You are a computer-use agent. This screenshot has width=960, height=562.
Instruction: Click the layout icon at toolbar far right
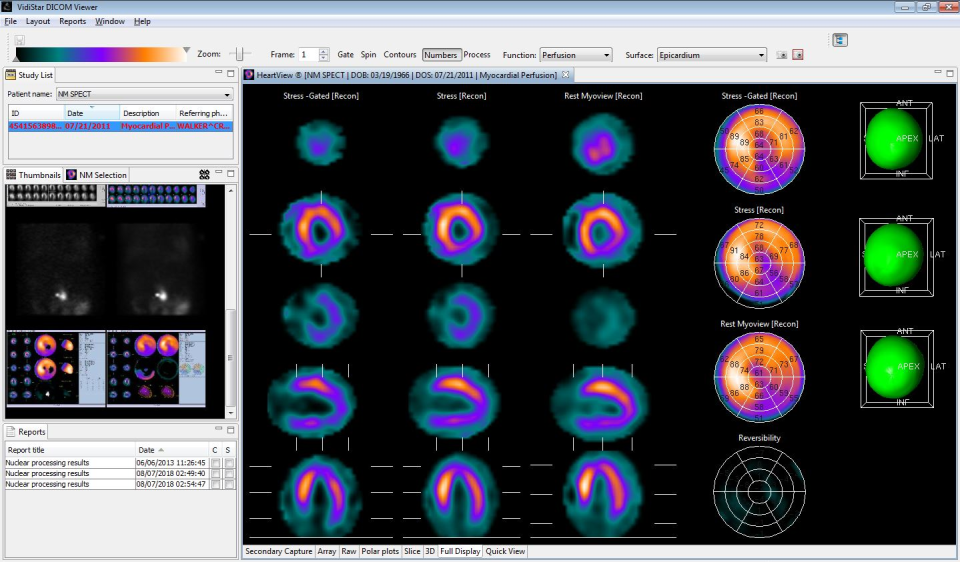(x=839, y=40)
